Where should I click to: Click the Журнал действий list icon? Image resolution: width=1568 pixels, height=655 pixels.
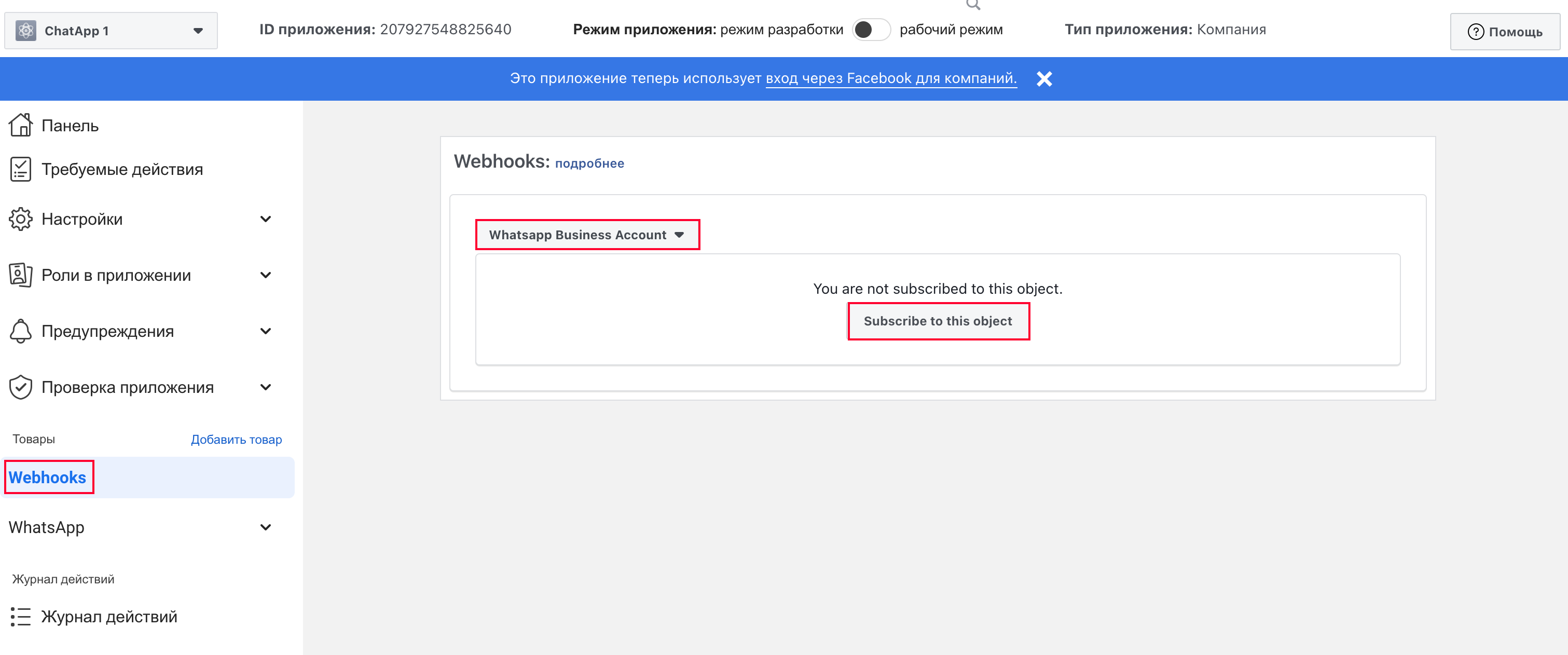[x=20, y=617]
